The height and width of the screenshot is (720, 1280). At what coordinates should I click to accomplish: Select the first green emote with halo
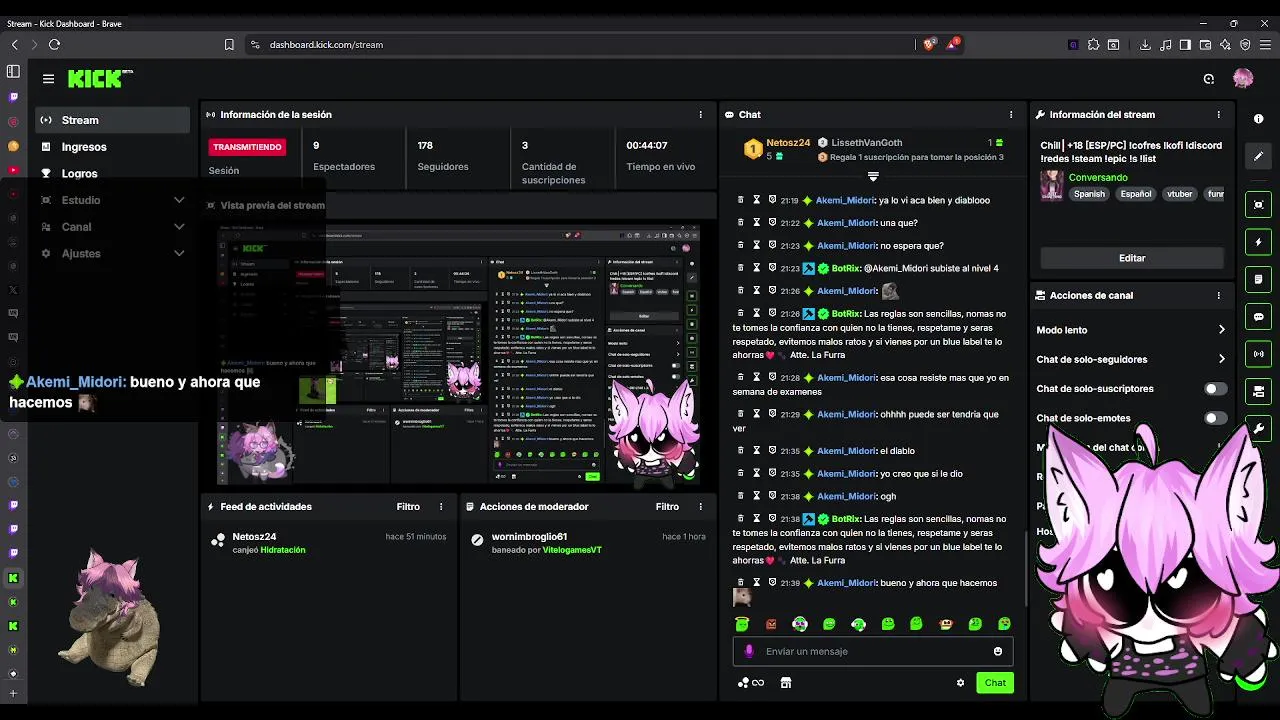coord(742,623)
